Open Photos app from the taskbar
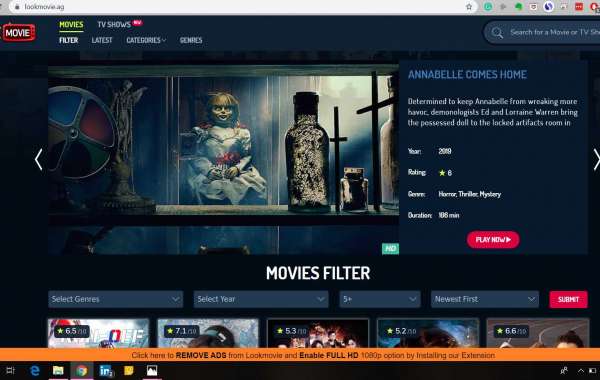Screen dimensions: 600x380 pyautogui.click(x=152, y=370)
